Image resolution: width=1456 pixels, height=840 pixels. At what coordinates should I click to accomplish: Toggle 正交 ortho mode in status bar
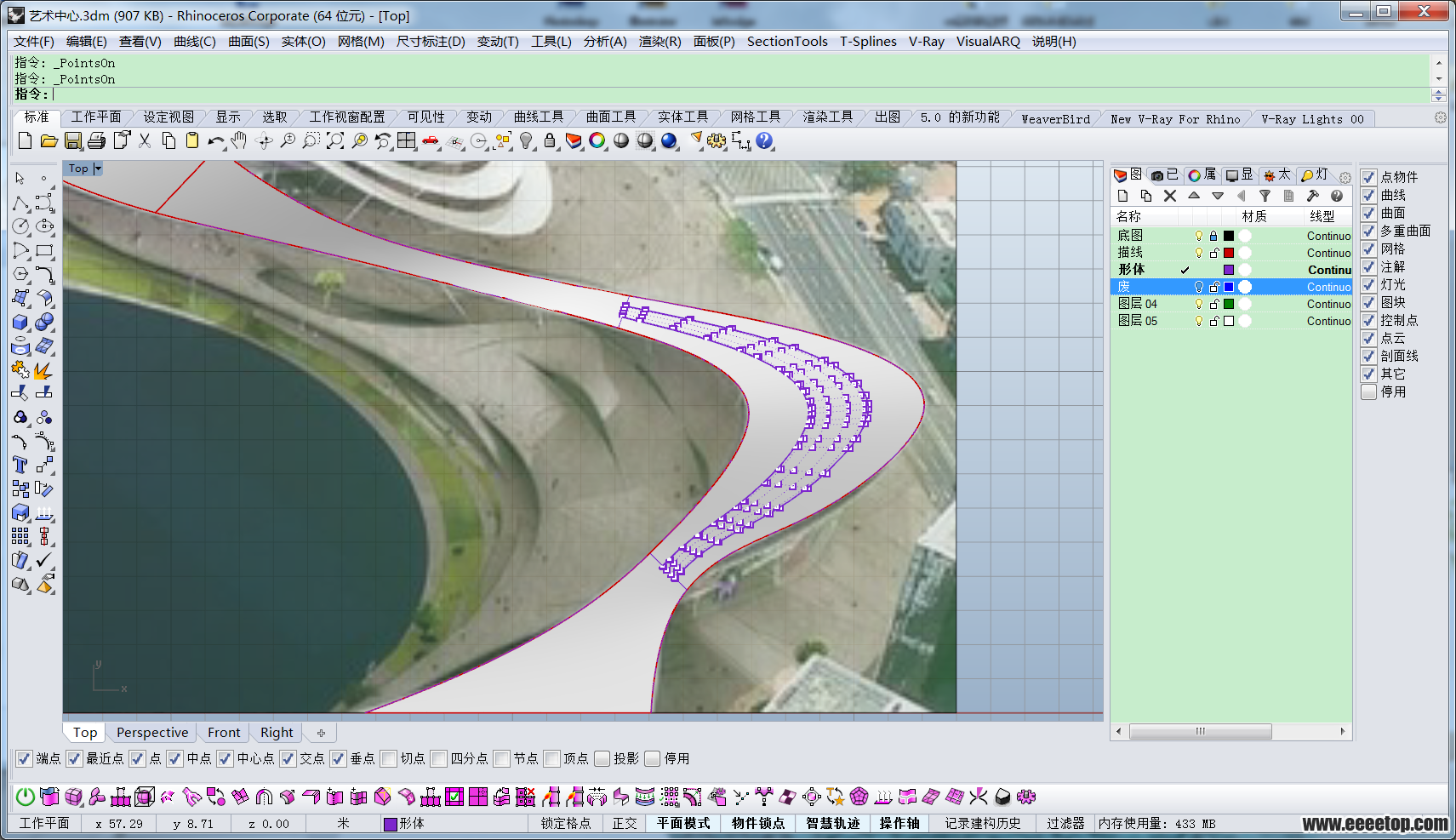624,823
